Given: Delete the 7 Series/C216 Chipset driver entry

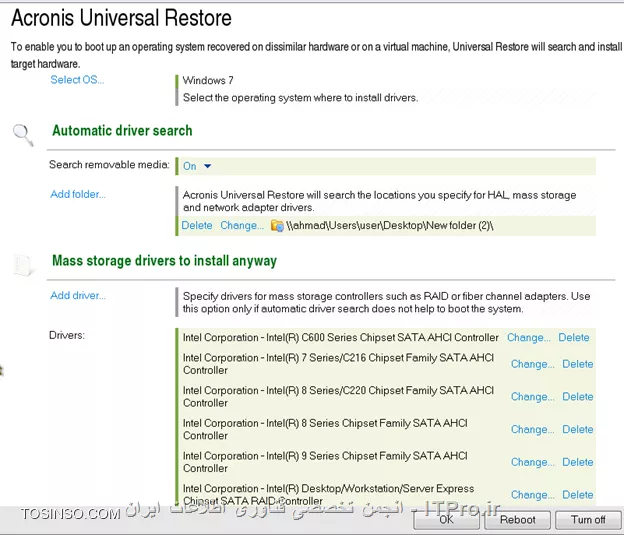Looking at the screenshot, I should (577, 364).
